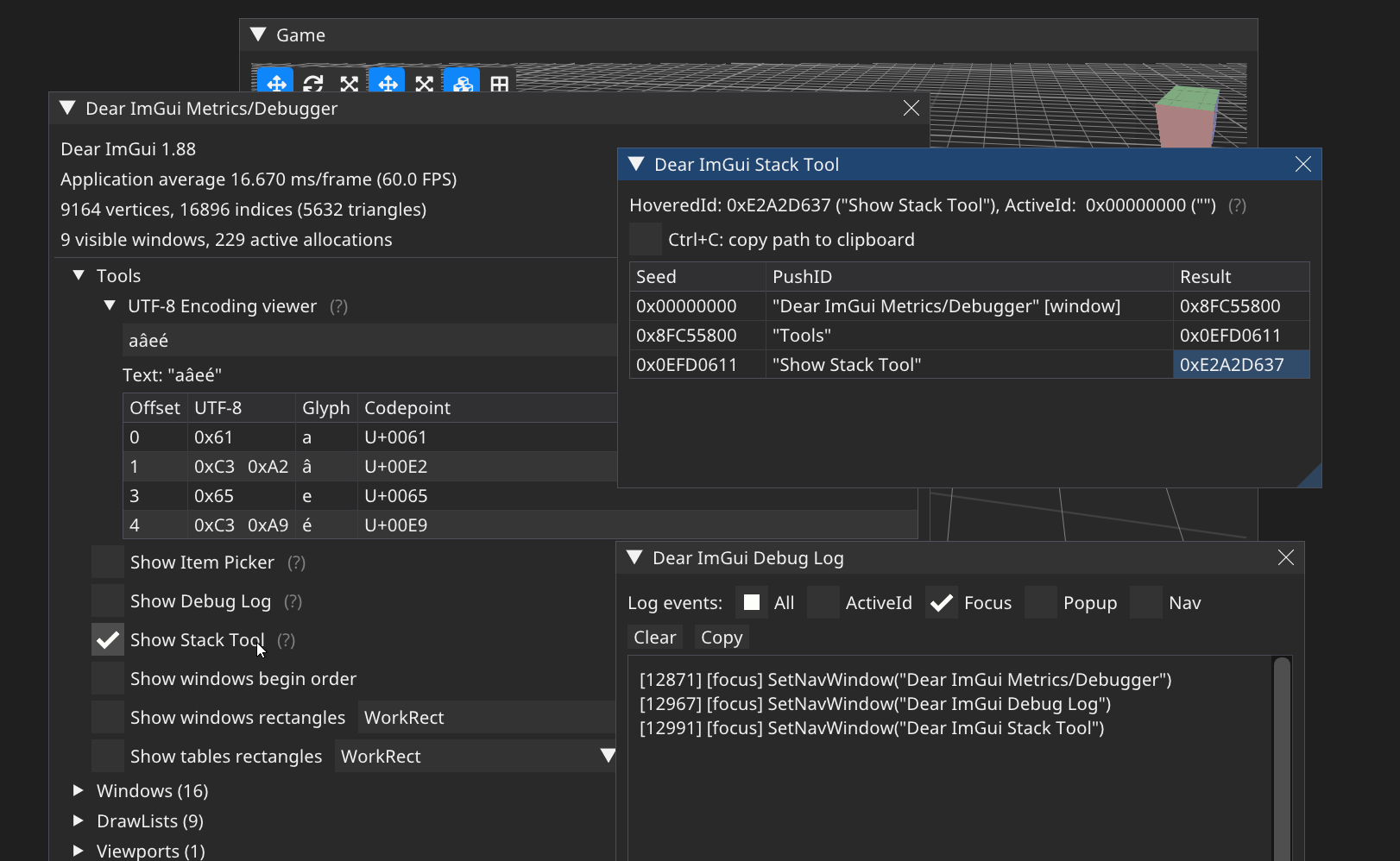Disable the Focus log events checkbox
The height and width of the screenshot is (861, 1400).
[942, 603]
